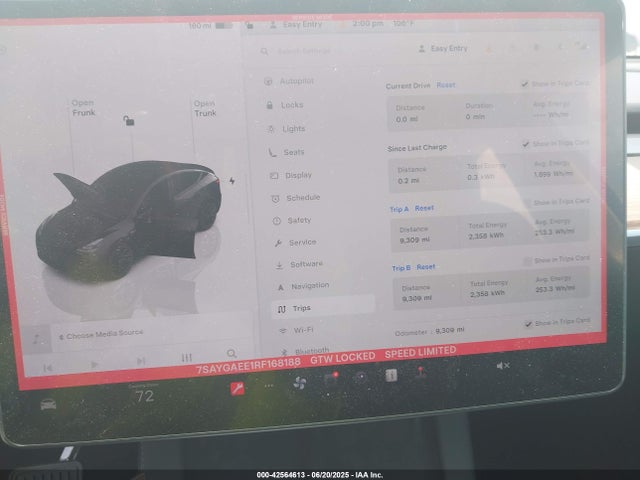Open Seats settings

point(287,152)
